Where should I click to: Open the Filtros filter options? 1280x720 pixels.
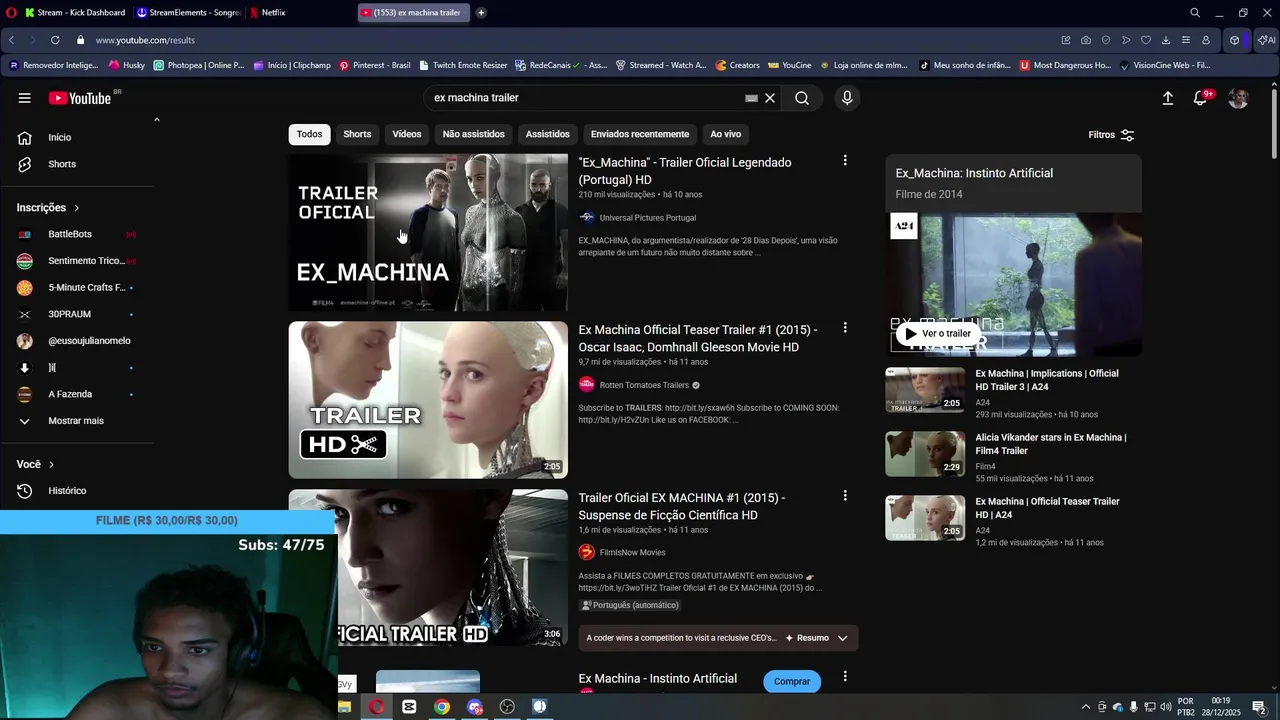[1111, 135]
